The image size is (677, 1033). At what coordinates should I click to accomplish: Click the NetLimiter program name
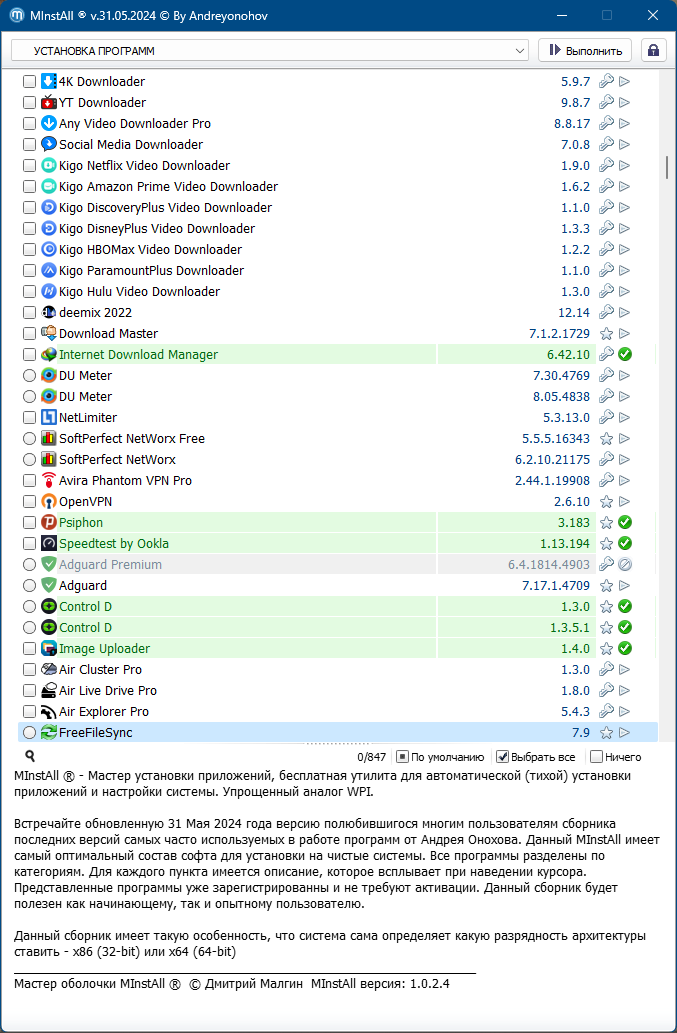pos(88,418)
